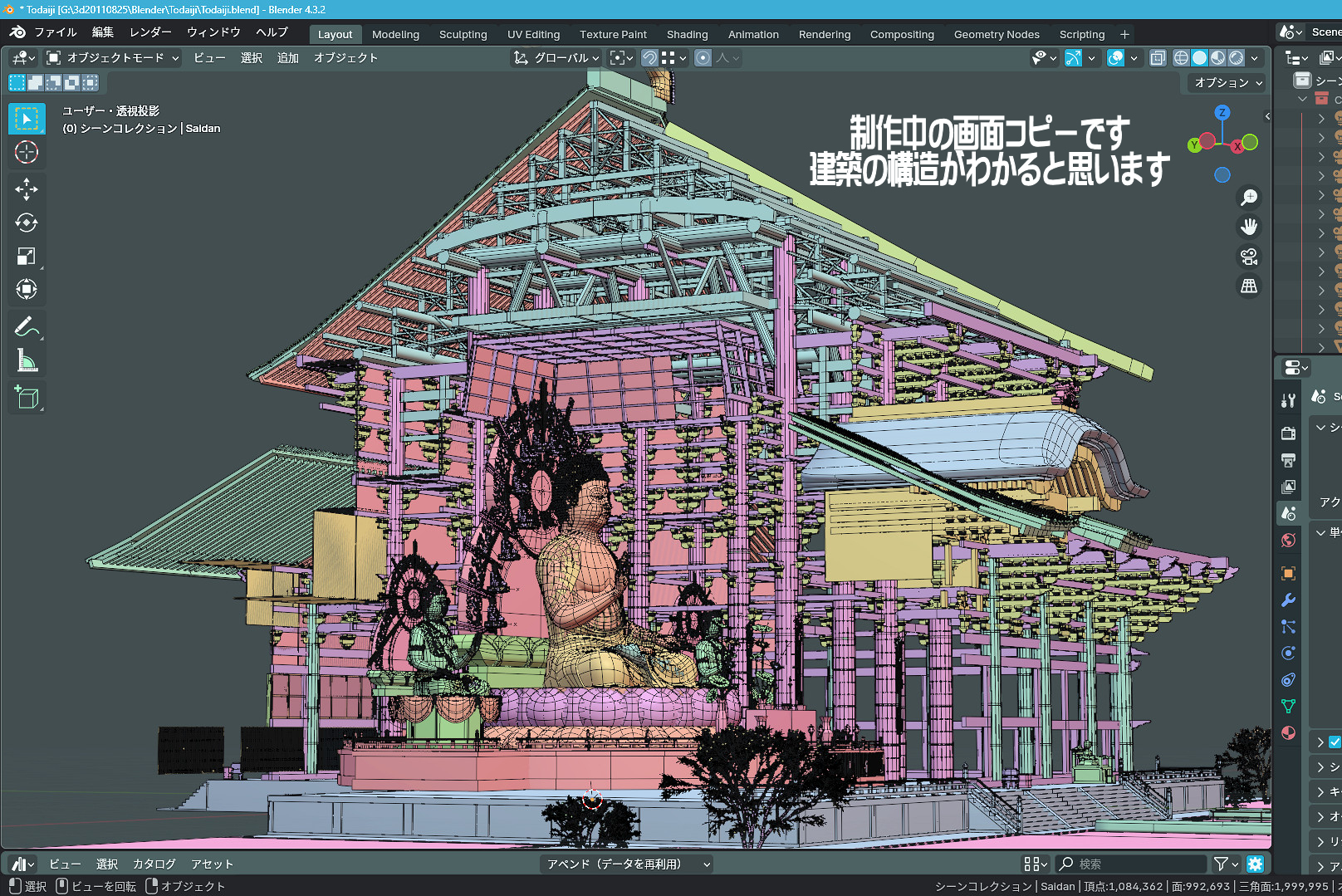Screen dimensions: 1342x896
Task: Select the Rotate tool
Action: point(27,223)
